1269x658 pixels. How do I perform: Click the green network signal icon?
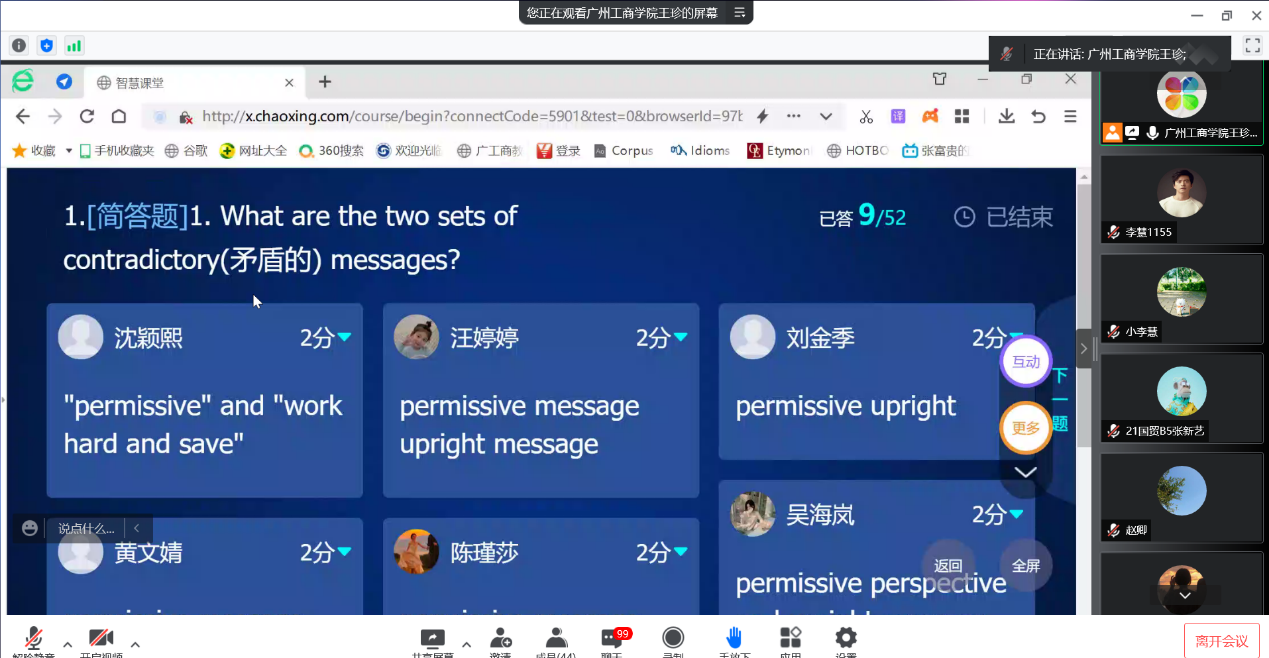(74, 45)
